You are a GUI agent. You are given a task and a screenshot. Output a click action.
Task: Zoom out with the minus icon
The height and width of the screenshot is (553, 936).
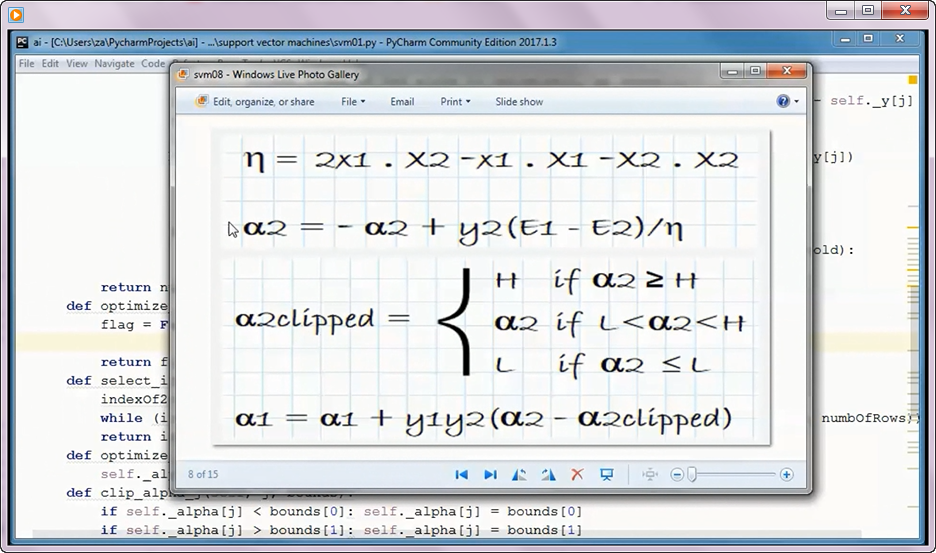coord(677,475)
